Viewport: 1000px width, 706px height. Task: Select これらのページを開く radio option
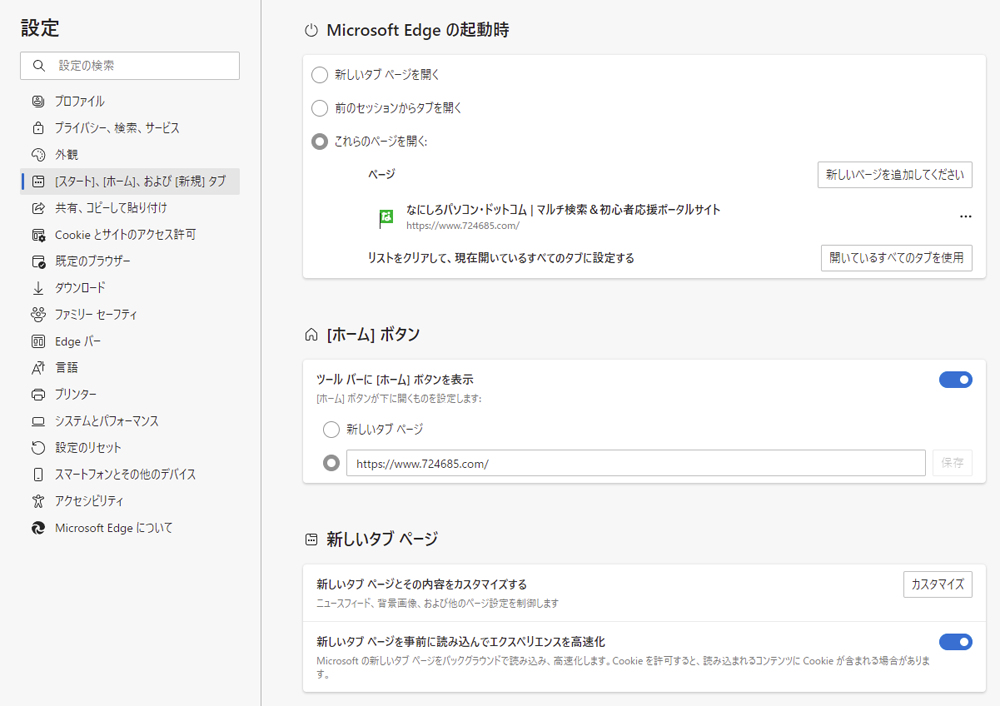click(x=320, y=141)
